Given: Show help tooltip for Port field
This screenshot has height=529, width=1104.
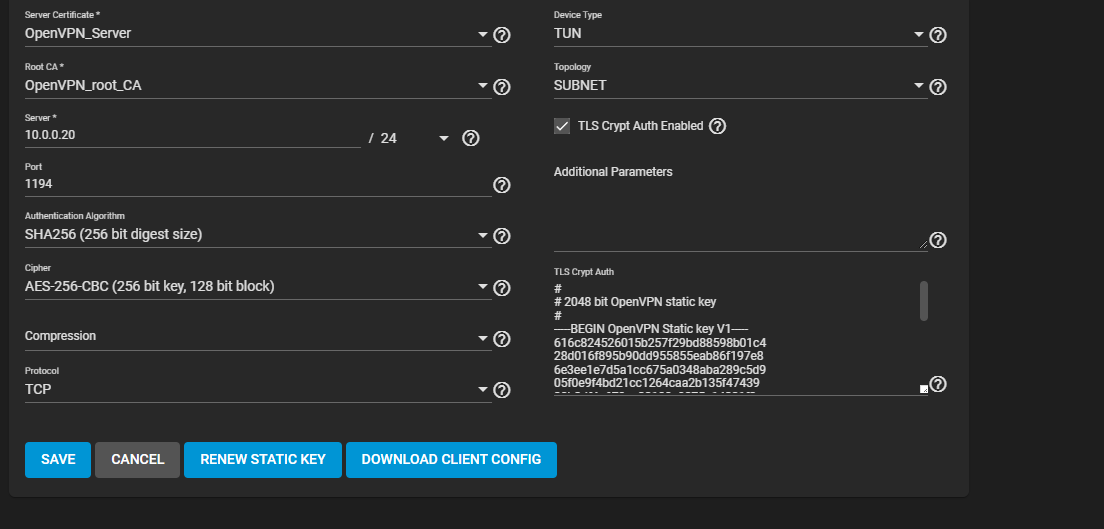Looking at the screenshot, I should (x=501, y=185).
